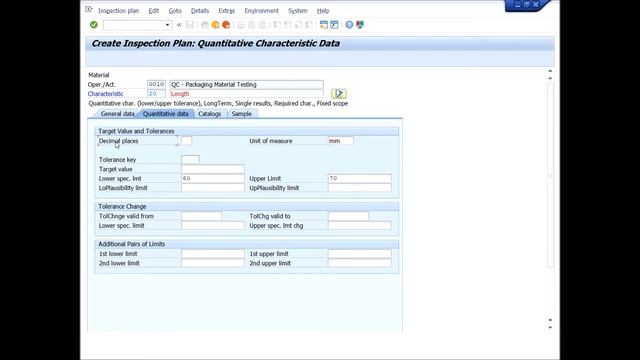Click the 1st upper limit field

(x=359, y=253)
